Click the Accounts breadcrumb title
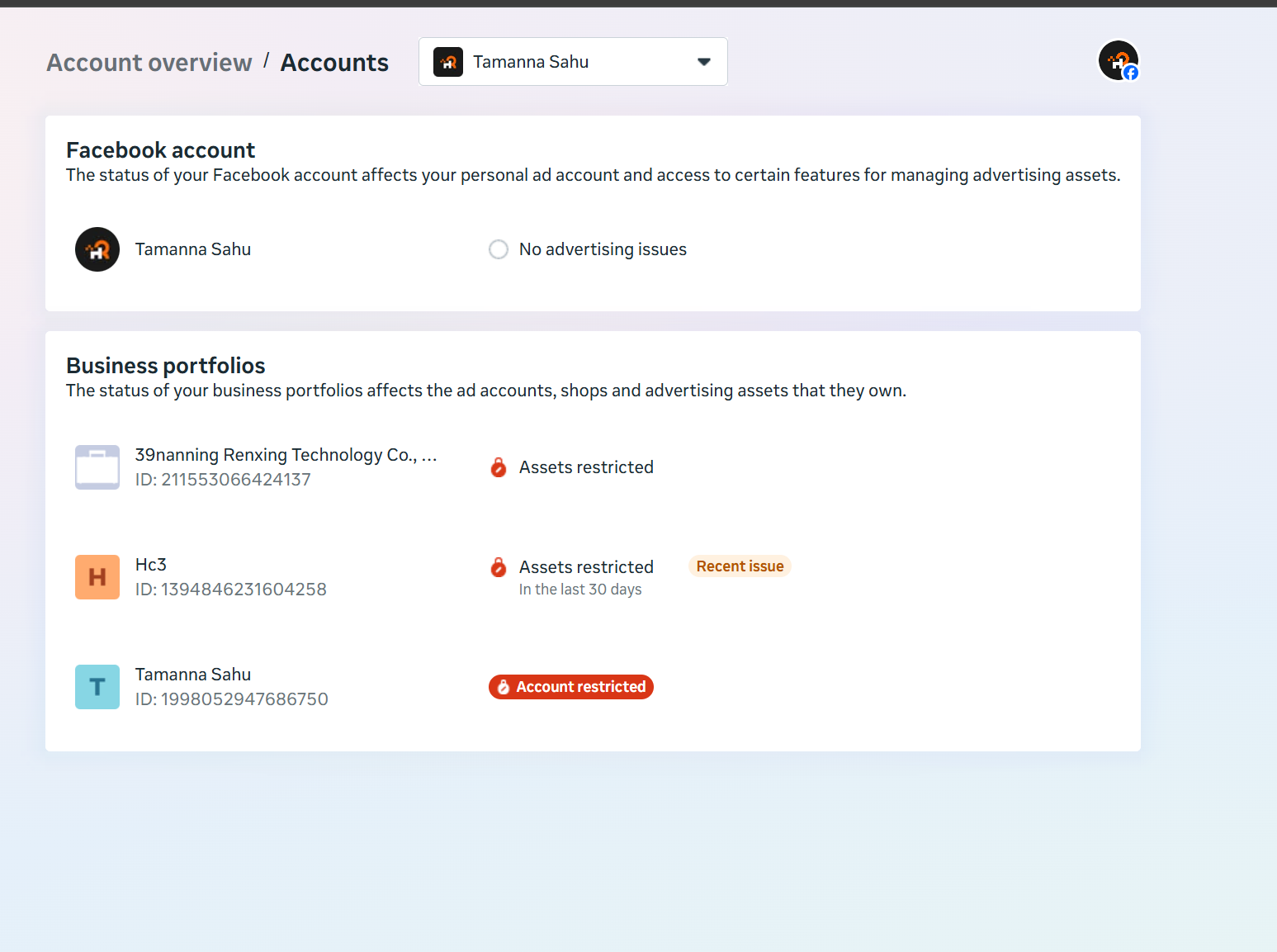The height and width of the screenshot is (952, 1277). point(334,63)
